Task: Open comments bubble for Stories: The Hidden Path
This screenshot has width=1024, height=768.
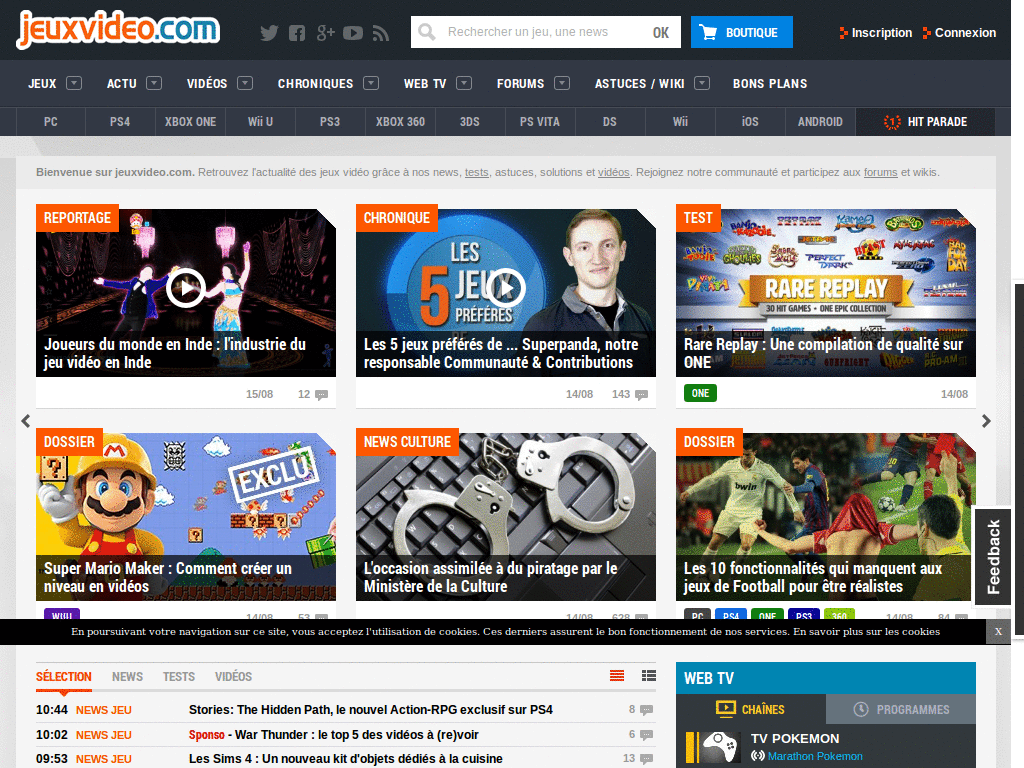Action: click(647, 710)
